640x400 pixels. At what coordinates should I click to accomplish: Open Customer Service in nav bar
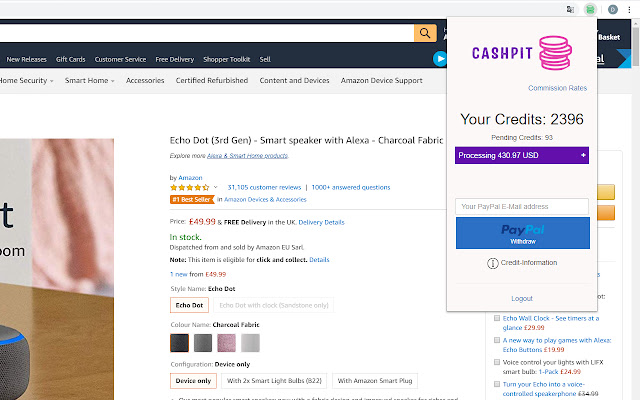(120, 60)
